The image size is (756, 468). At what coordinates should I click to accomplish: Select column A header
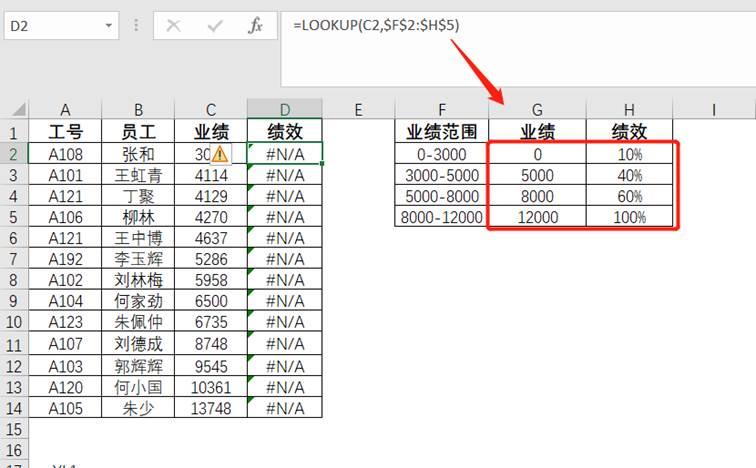(x=65, y=110)
